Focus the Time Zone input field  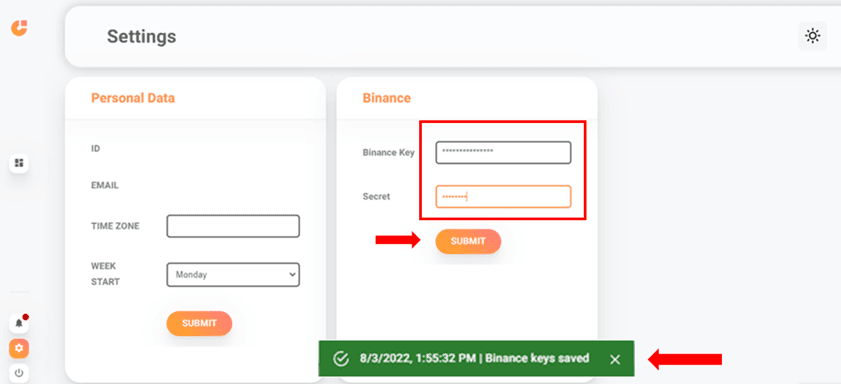click(233, 226)
